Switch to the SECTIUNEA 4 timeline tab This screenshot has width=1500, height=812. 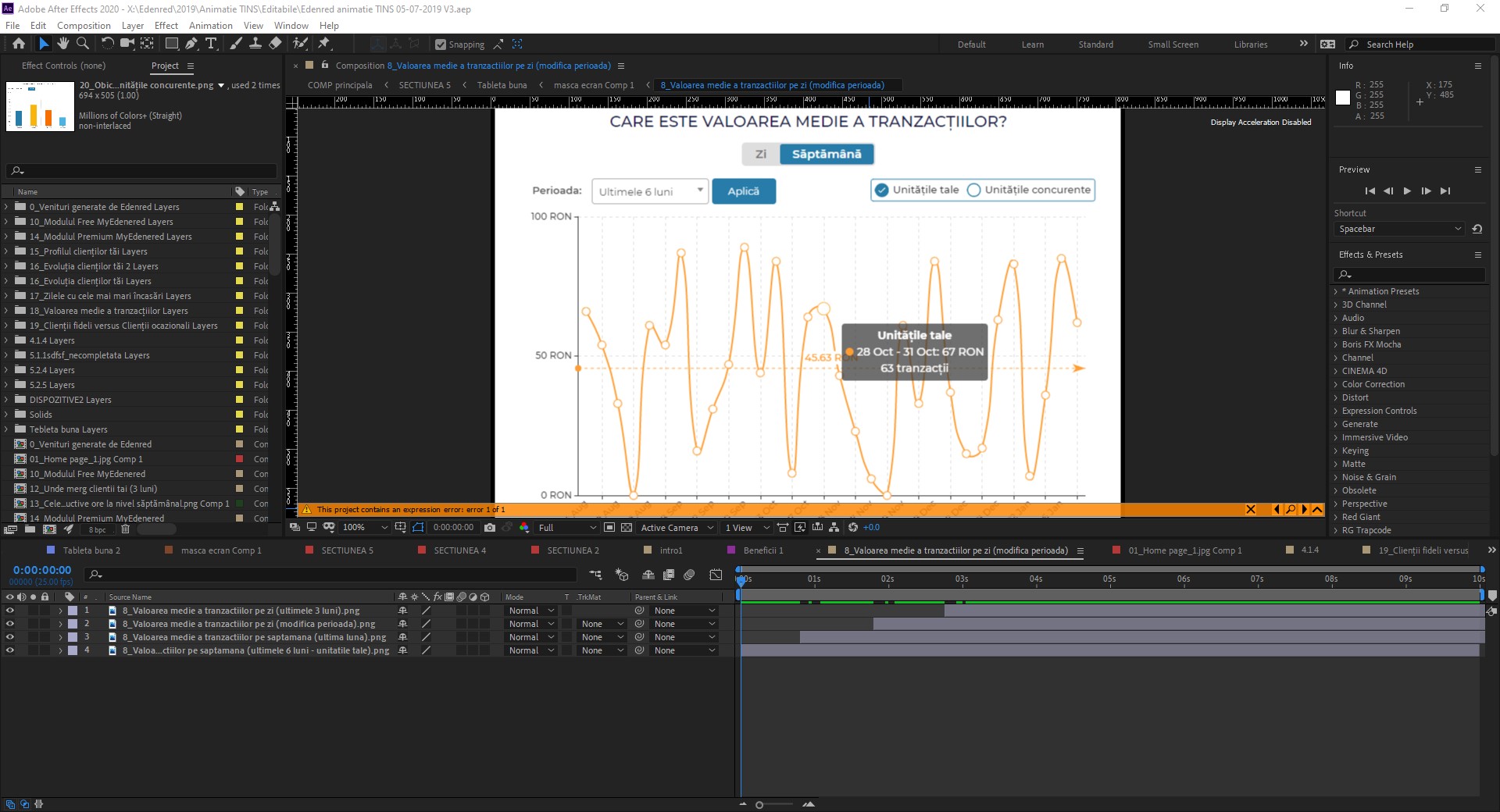click(459, 550)
